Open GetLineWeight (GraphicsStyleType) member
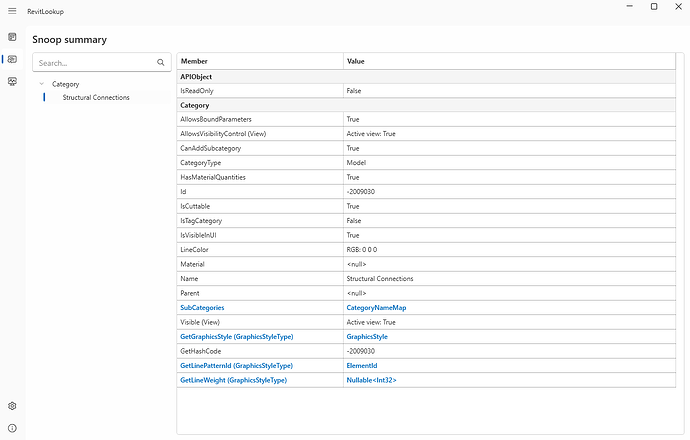The image size is (690, 440). (233, 380)
